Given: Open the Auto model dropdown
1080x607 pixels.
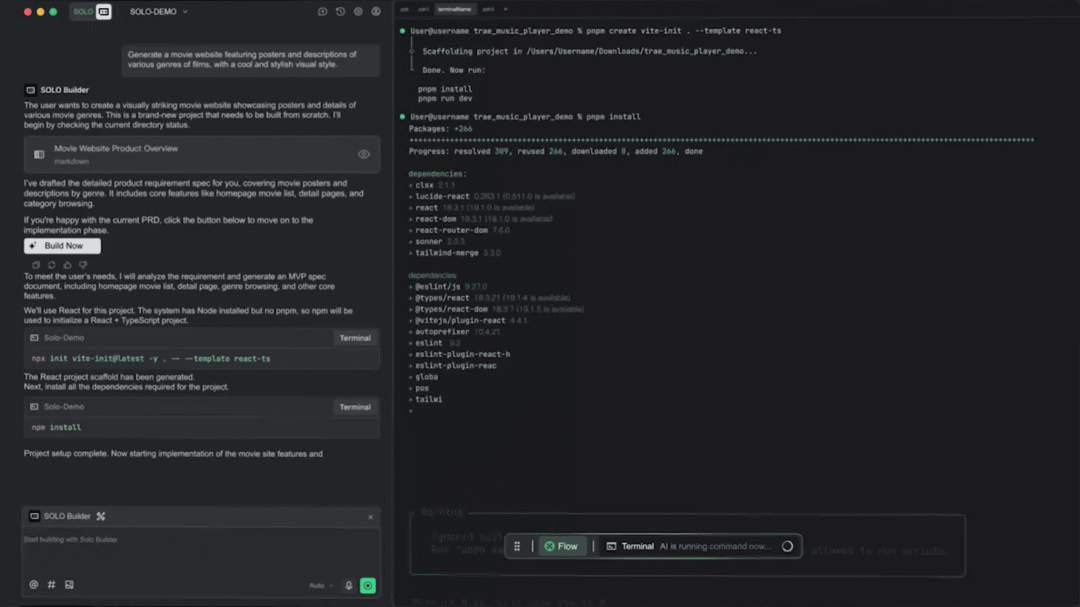Looking at the screenshot, I should click(321, 586).
